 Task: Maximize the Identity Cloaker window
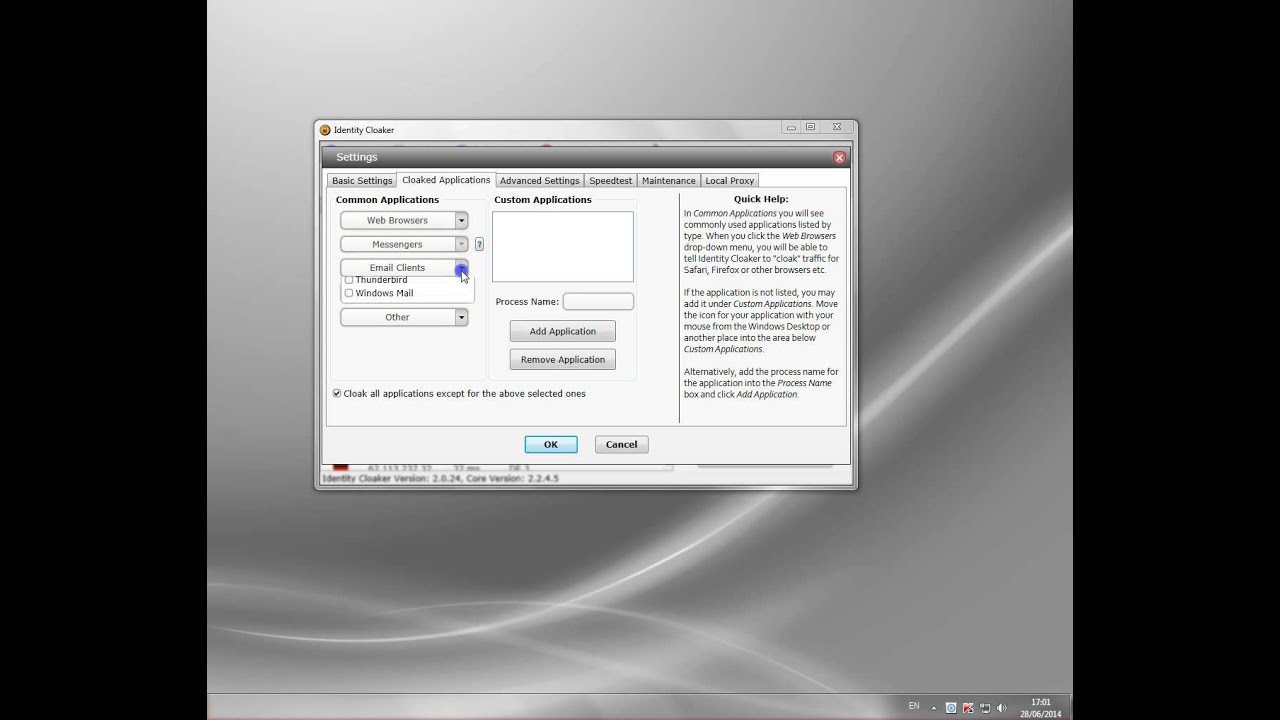tap(811, 128)
